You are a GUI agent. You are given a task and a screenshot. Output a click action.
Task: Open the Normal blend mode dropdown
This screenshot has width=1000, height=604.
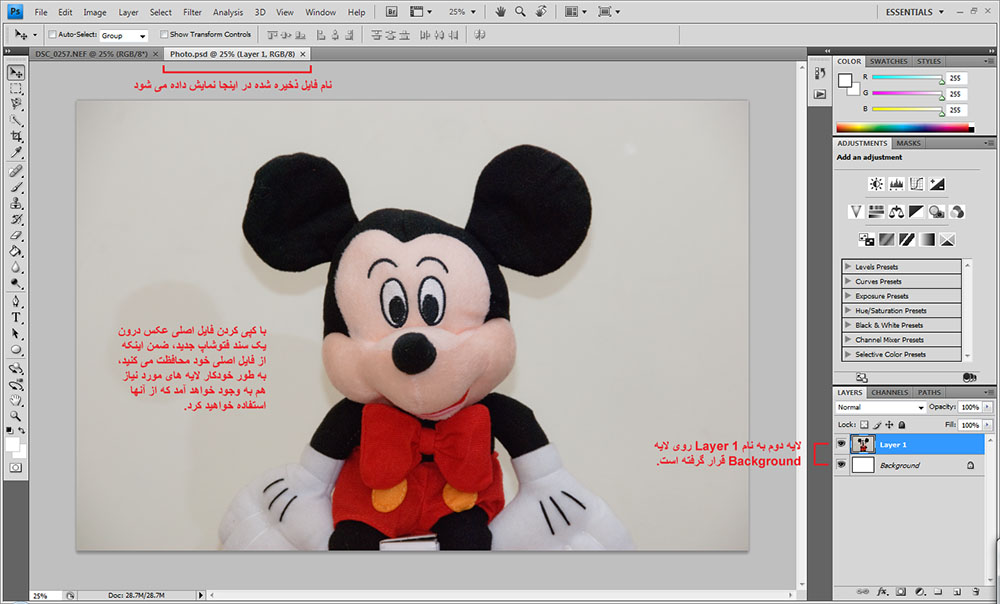(x=880, y=407)
